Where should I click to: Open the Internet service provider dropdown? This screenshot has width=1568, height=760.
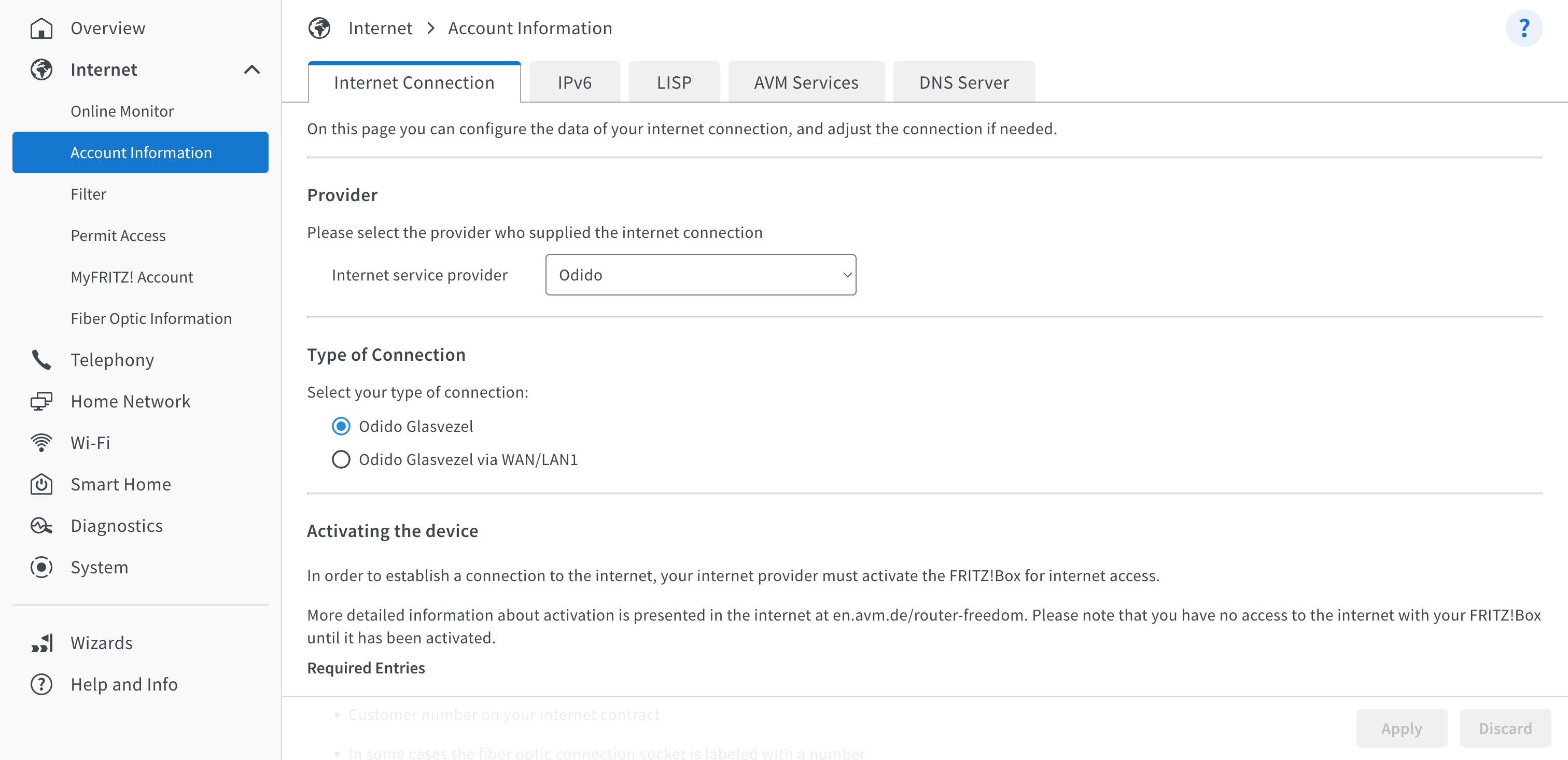(701, 275)
